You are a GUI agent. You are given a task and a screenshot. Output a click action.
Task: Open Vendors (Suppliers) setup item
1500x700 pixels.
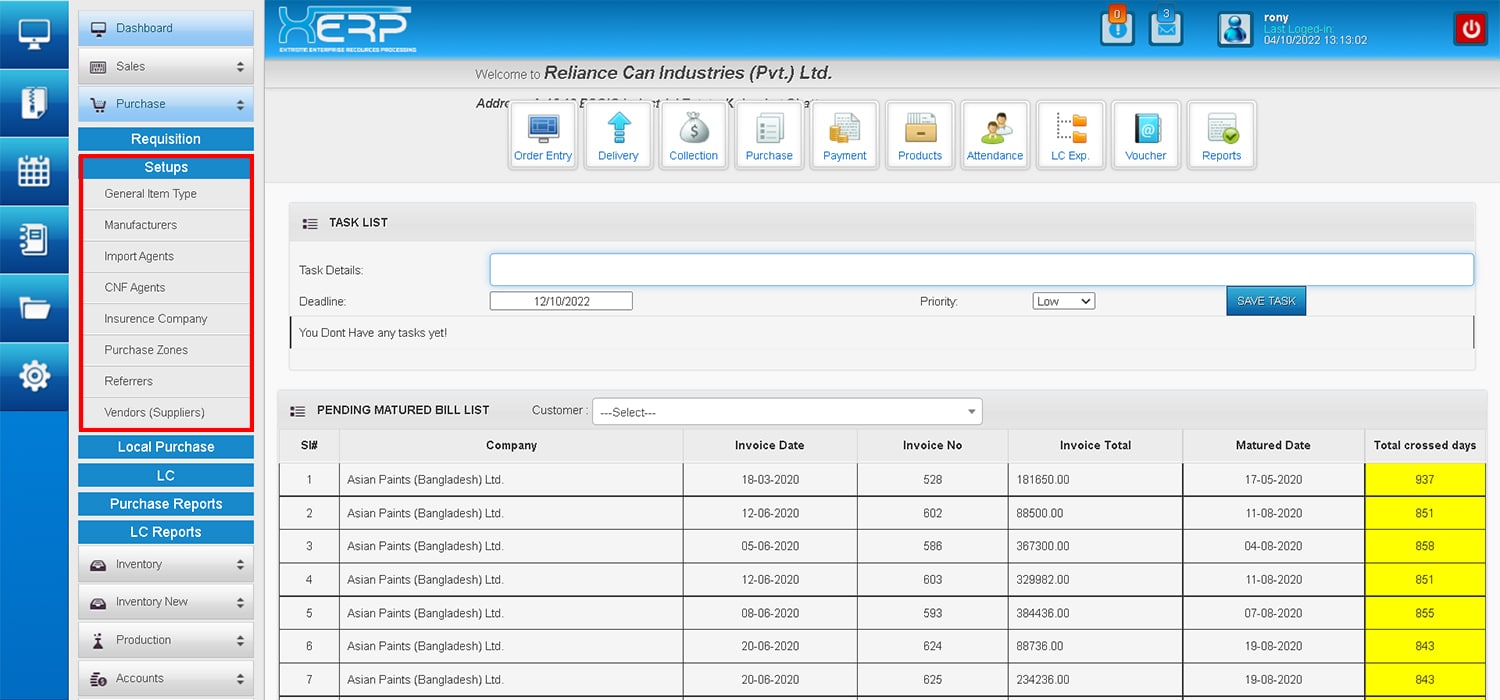(x=154, y=413)
